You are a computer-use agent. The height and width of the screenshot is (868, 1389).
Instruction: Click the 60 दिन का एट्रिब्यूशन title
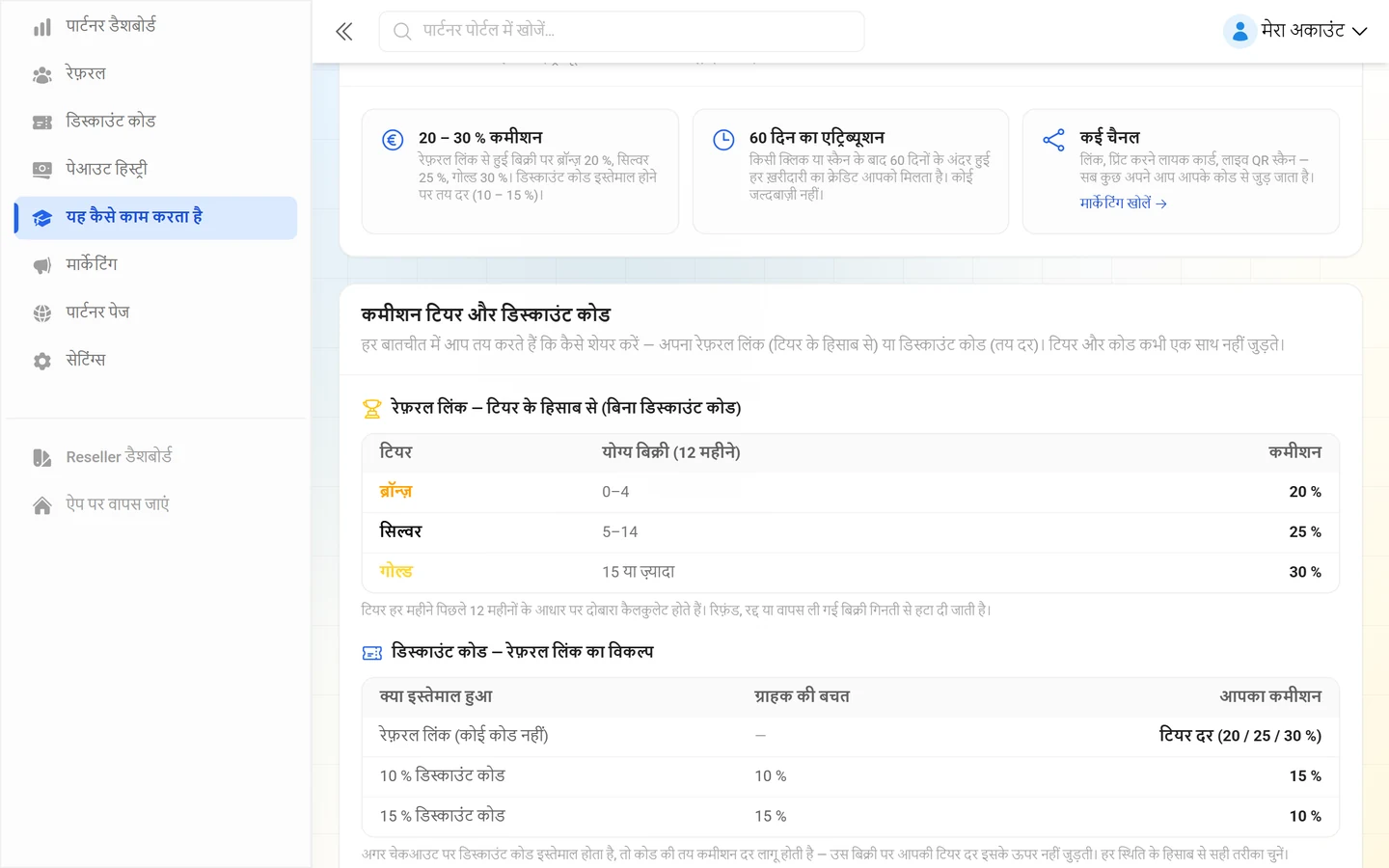[817, 138]
